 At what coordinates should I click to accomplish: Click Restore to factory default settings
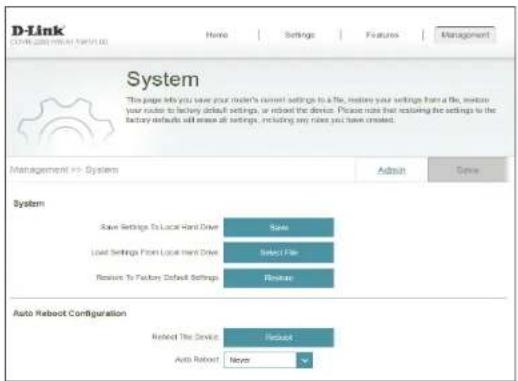click(x=278, y=278)
